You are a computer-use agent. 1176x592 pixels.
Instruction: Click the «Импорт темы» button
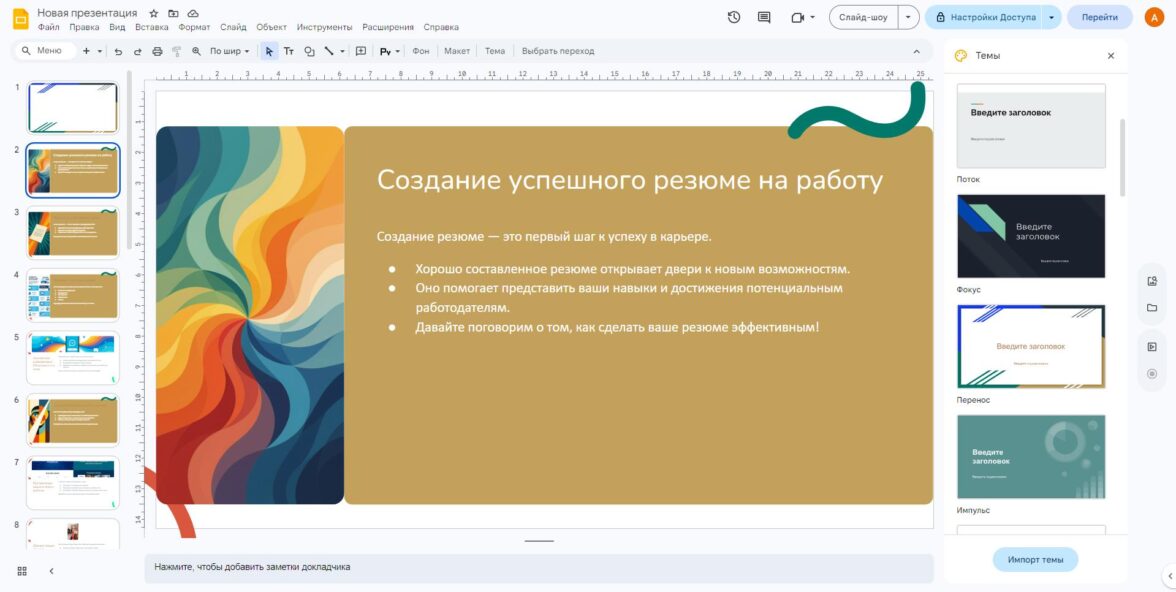[1035, 559]
